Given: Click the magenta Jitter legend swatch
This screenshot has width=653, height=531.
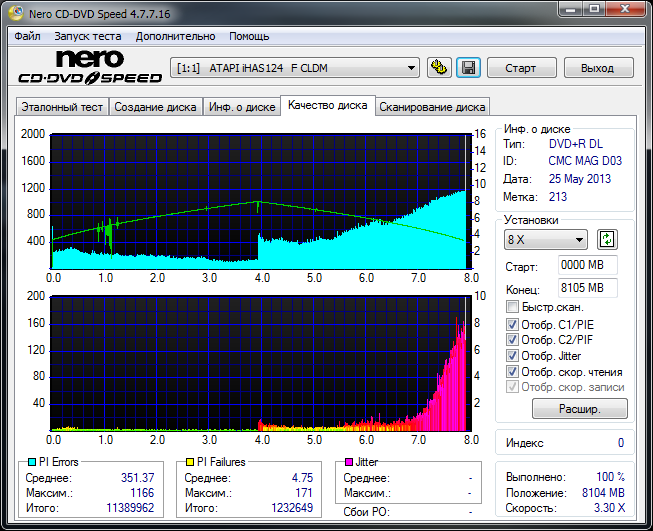Looking at the screenshot, I should tap(349, 462).
